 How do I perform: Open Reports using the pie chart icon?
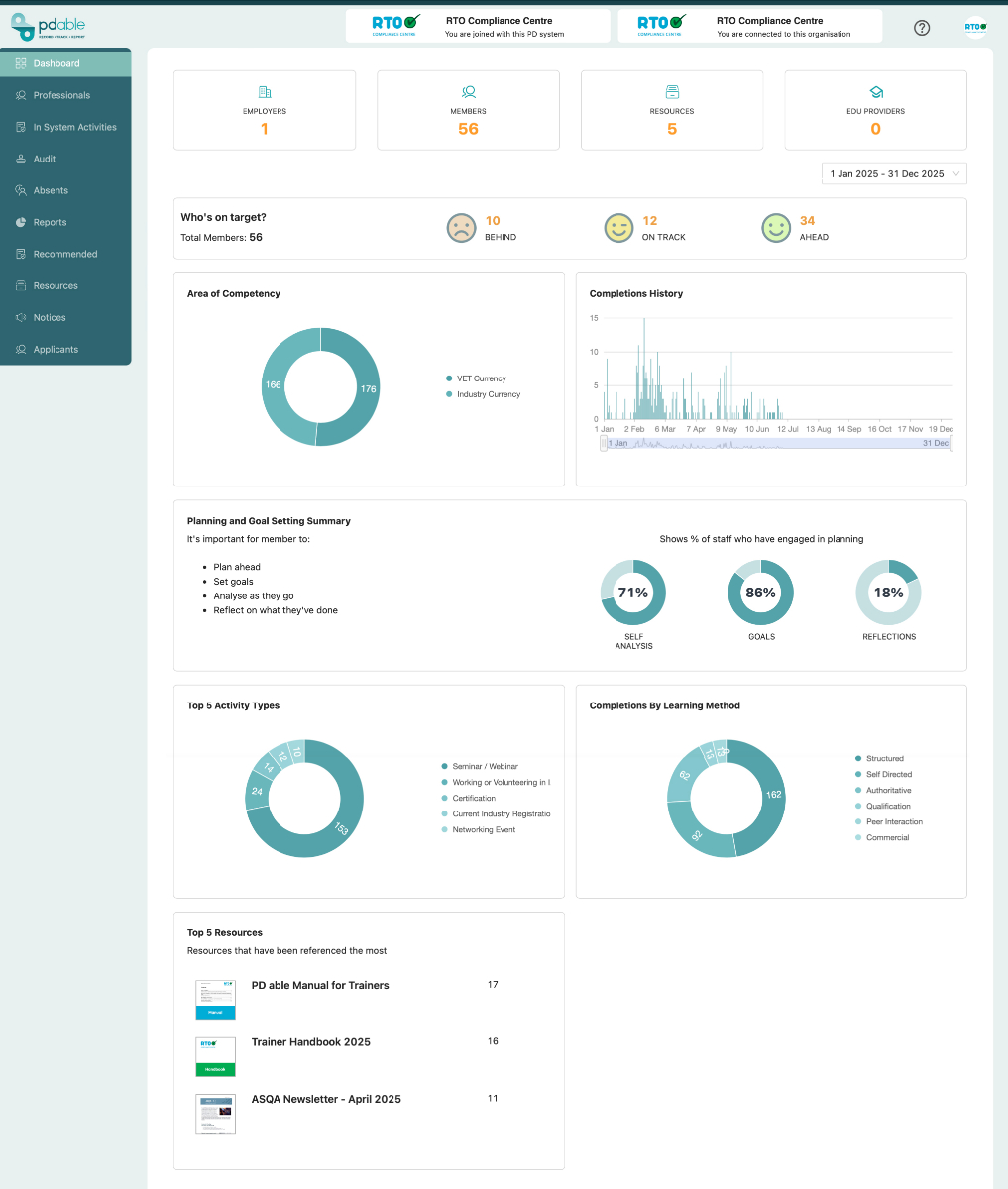click(20, 222)
